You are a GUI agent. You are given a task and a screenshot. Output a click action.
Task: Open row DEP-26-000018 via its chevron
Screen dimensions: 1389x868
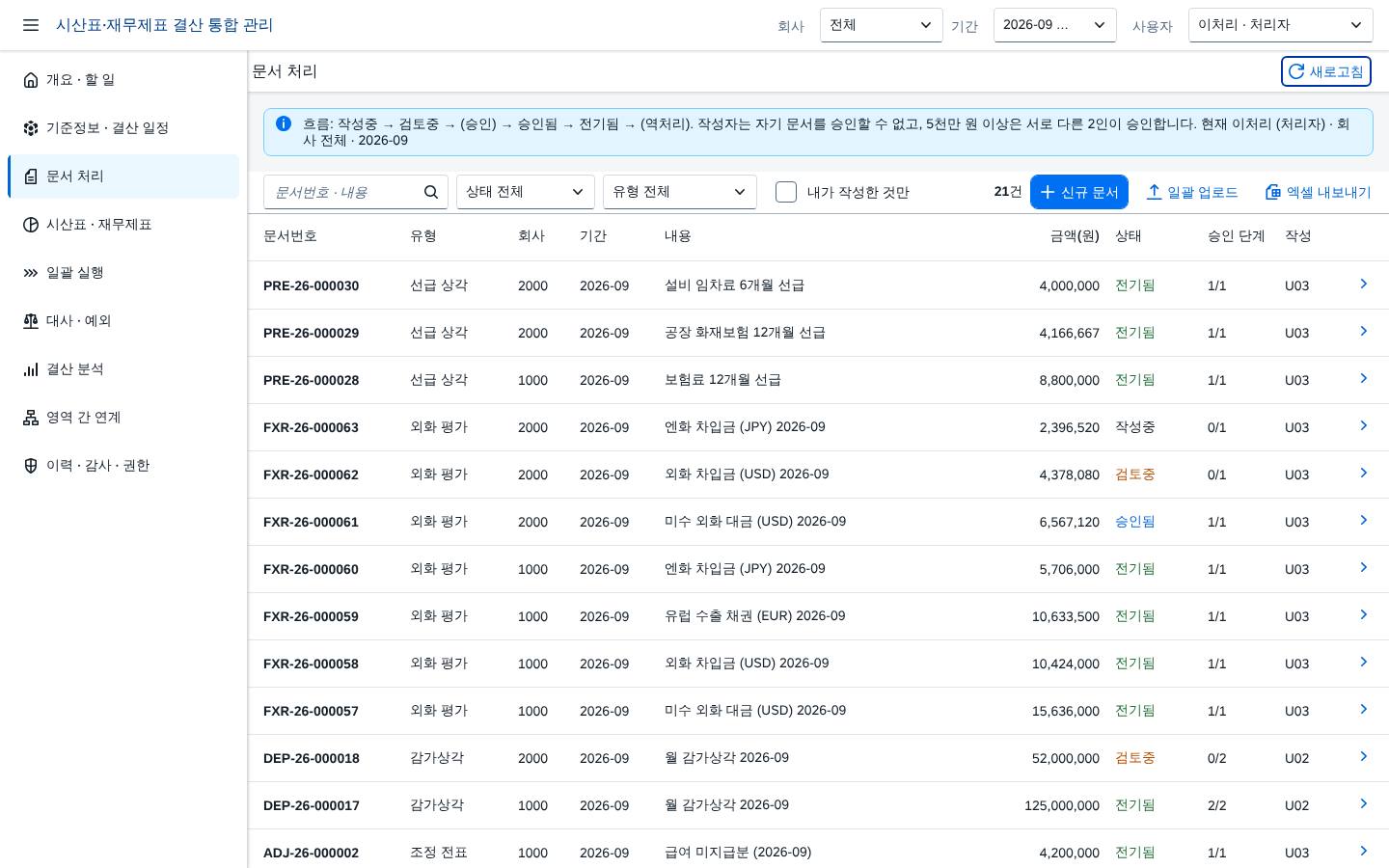tap(1363, 756)
